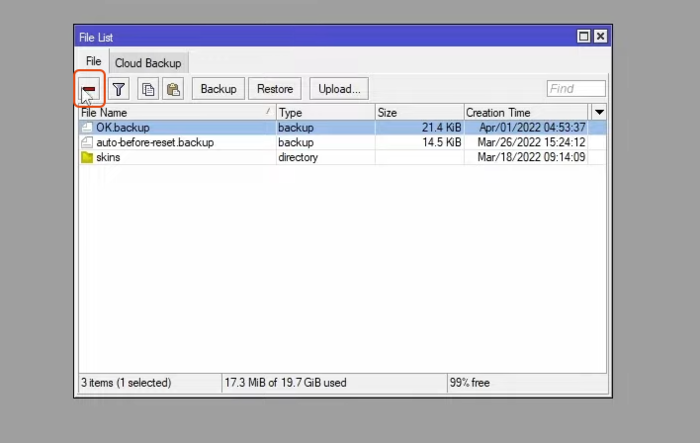Click the Paste clipboard icon
Screen dimensions: 700x443
click(x=173, y=89)
